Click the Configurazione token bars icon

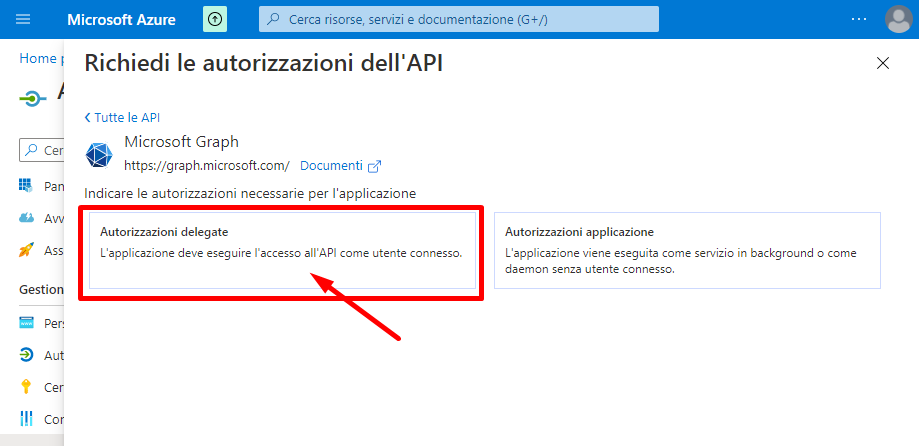pos(26,418)
